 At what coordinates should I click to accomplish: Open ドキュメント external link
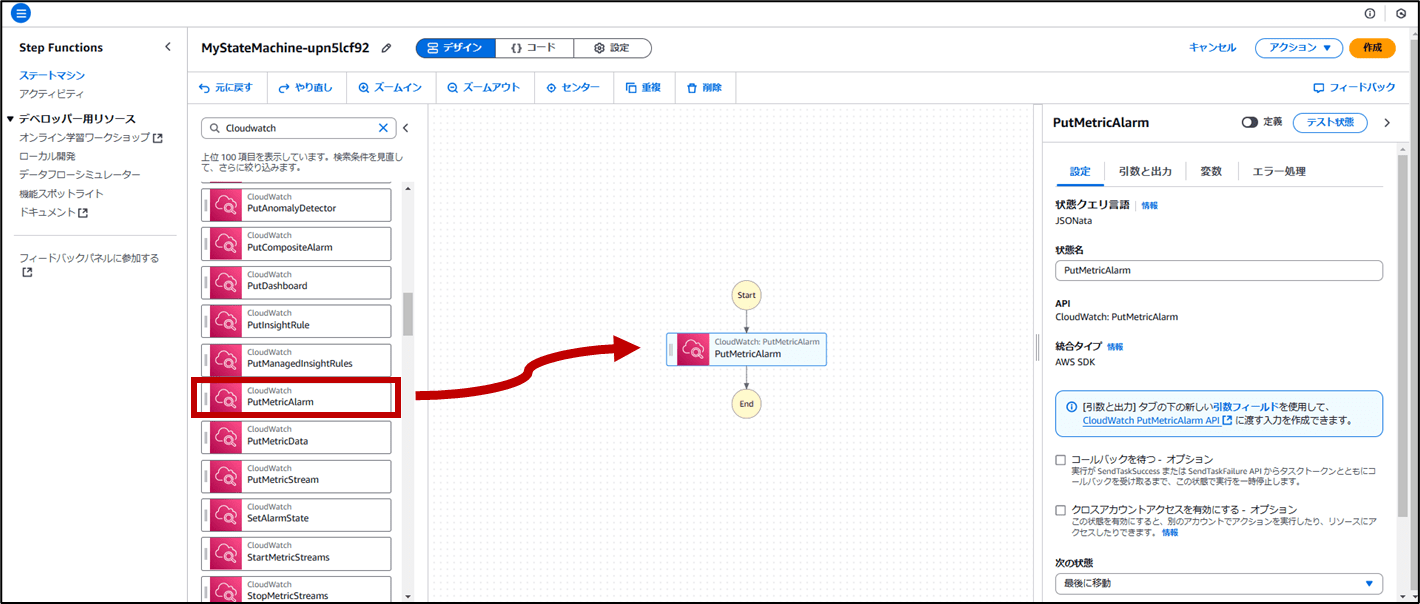(54, 212)
